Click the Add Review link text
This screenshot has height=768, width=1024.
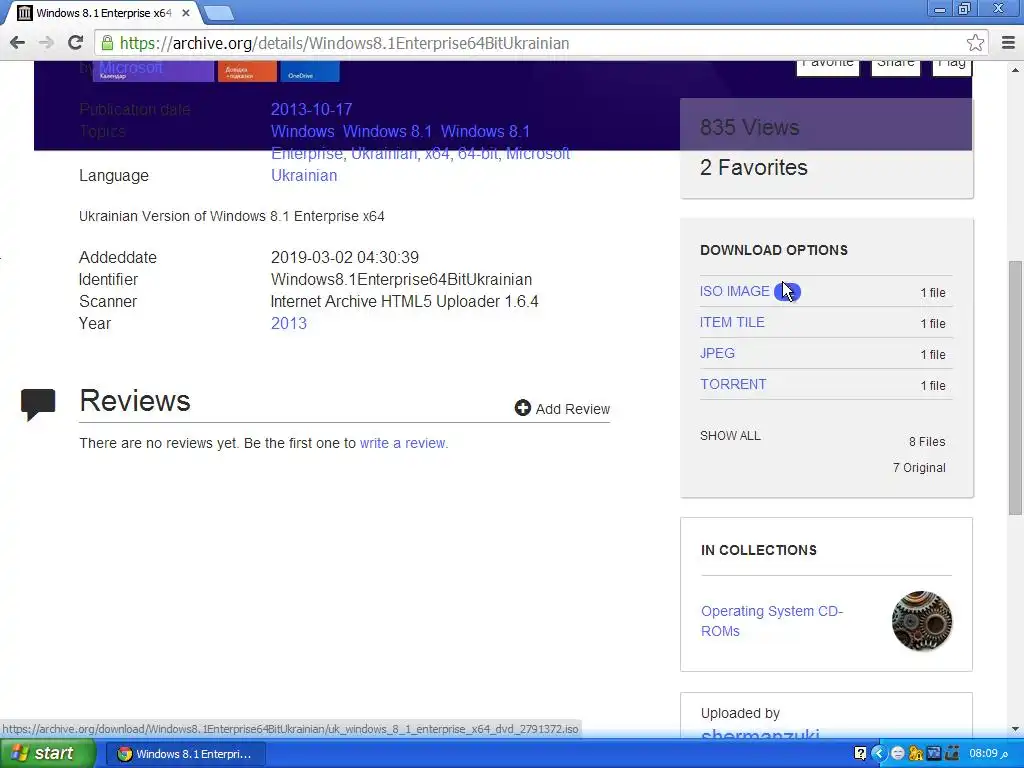[573, 409]
